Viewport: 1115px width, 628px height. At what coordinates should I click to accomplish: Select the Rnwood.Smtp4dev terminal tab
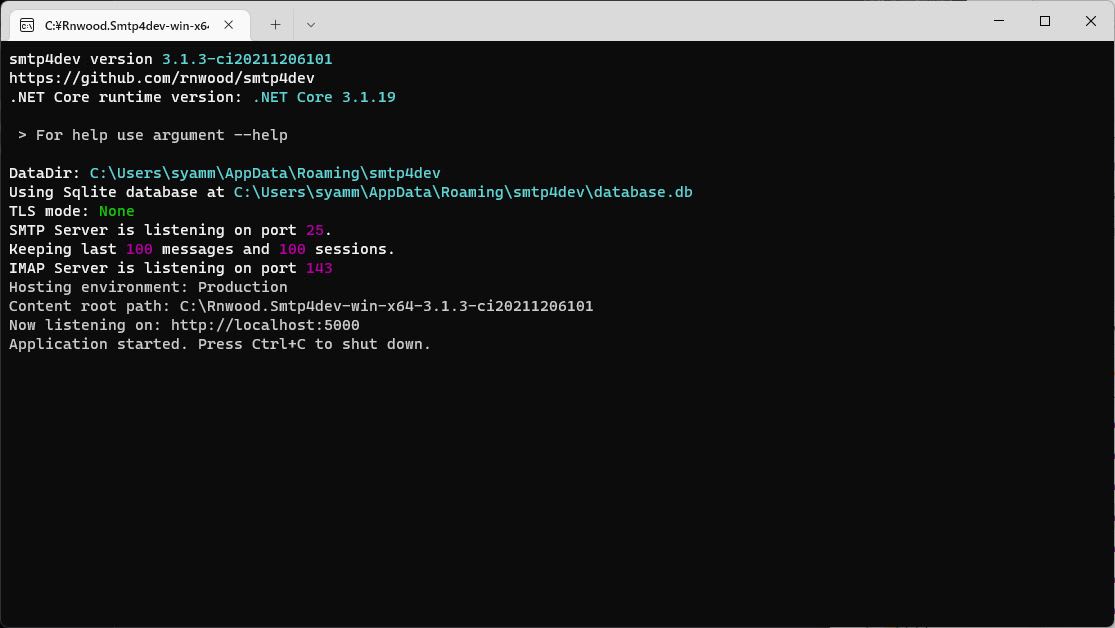coord(129,26)
